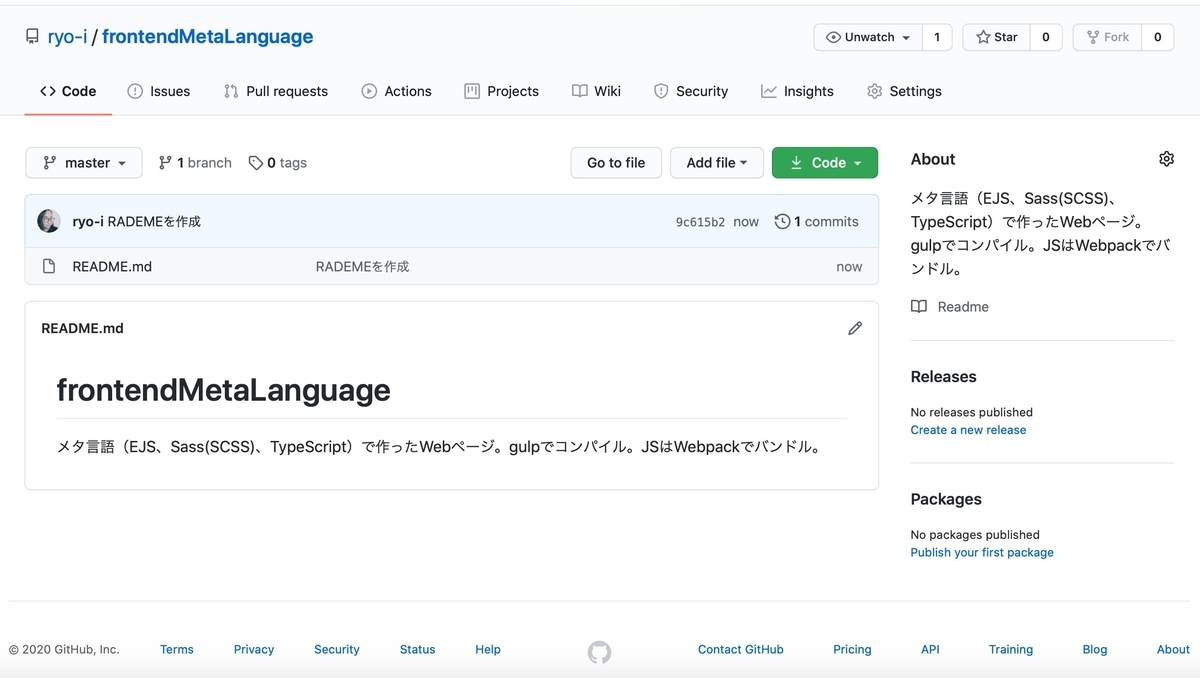The width and height of the screenshot is (1200, 678).
Task: Open the README.md file in the file list
Action: [112, 267]
